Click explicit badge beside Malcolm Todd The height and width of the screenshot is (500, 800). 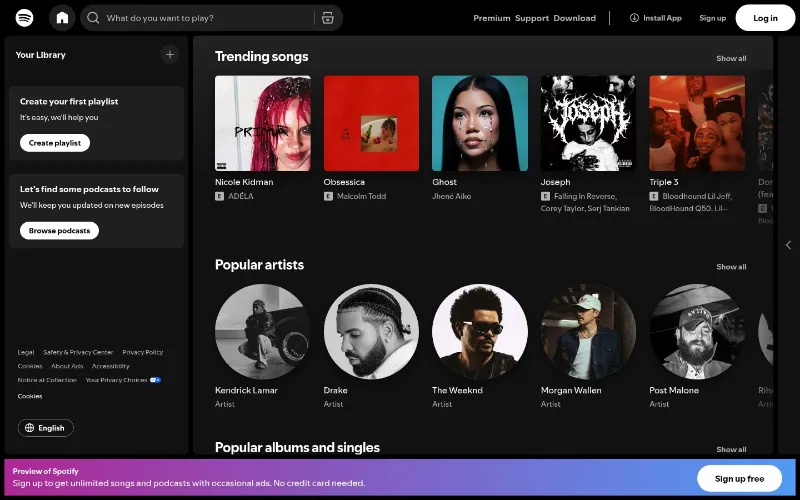tap(328, 196)
